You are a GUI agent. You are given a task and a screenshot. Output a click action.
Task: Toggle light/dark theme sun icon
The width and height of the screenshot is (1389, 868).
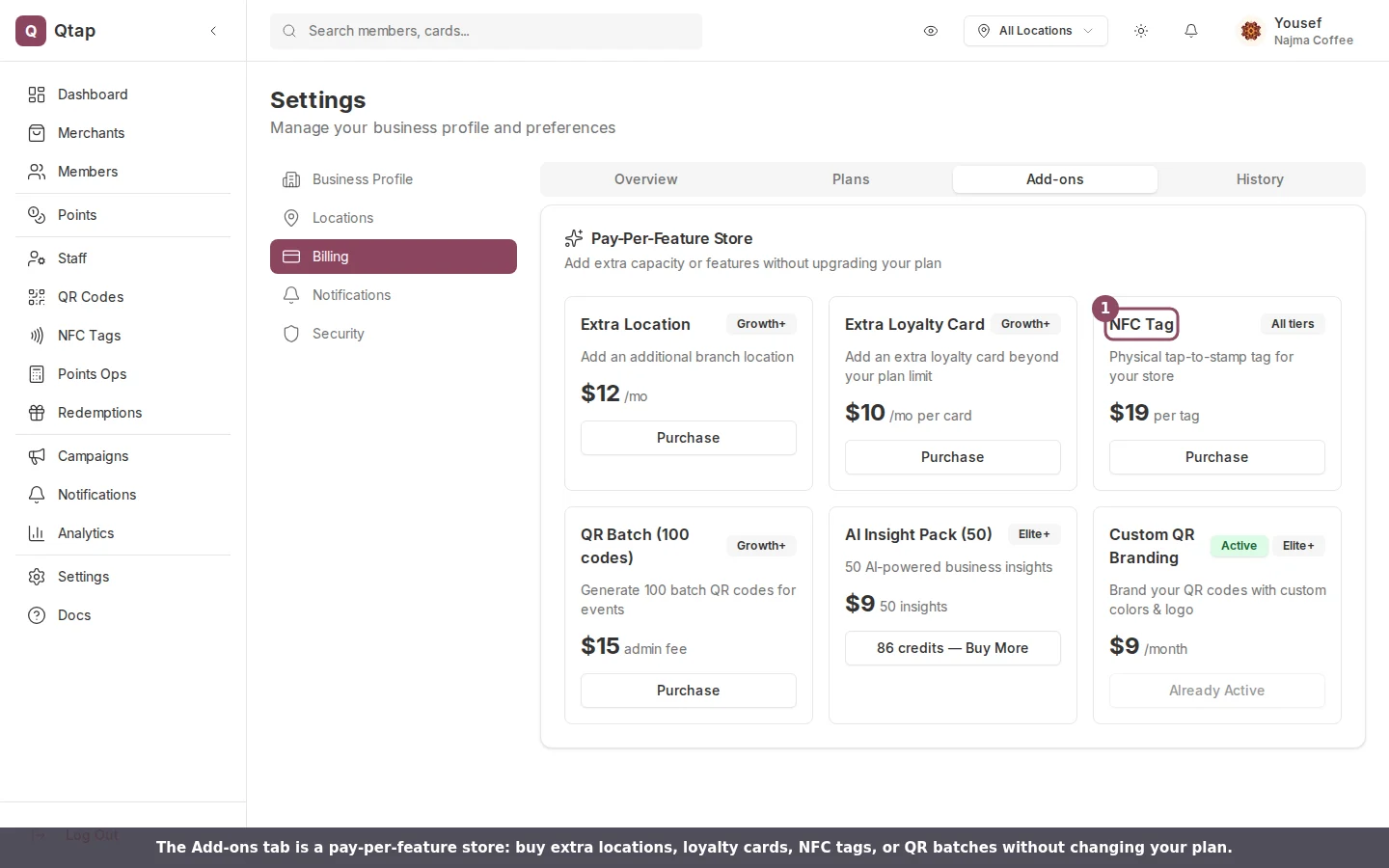1141,31
